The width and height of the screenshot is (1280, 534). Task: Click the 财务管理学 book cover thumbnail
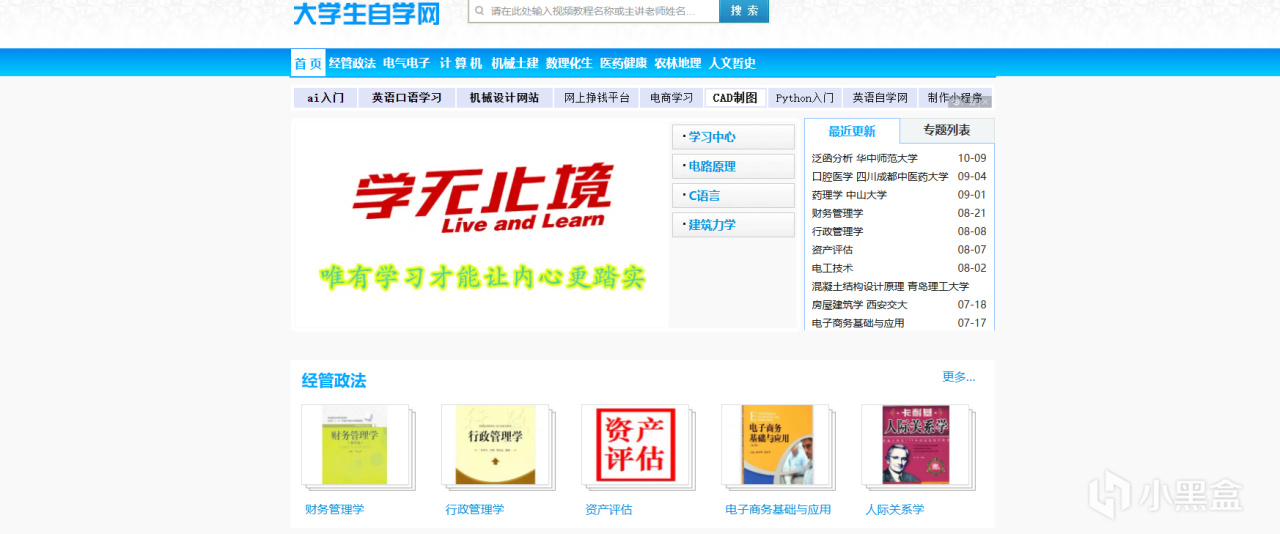tap(356, 445)
